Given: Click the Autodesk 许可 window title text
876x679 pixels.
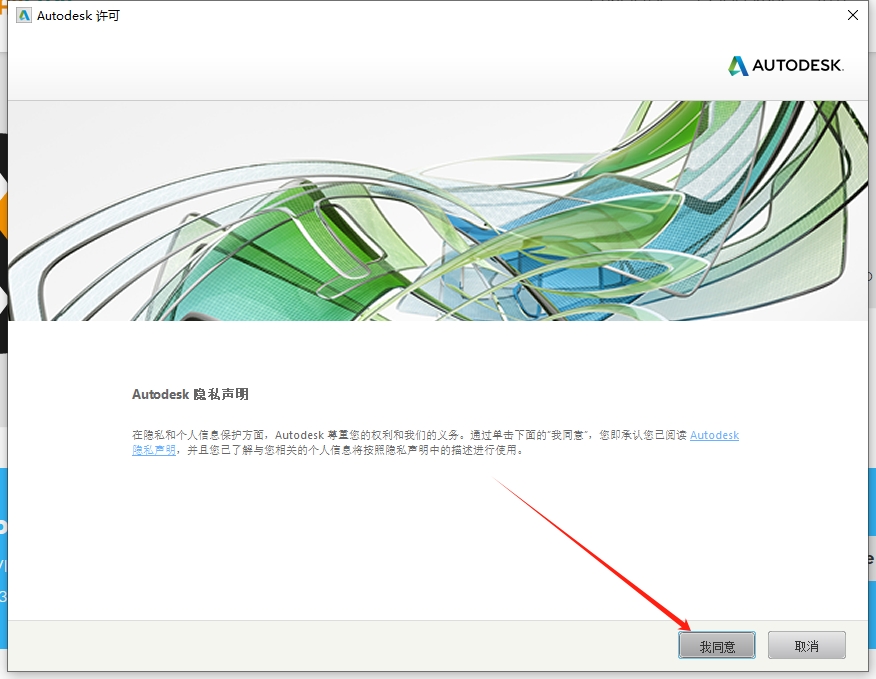Looking at the screenshot, I should tap(78, 16).
